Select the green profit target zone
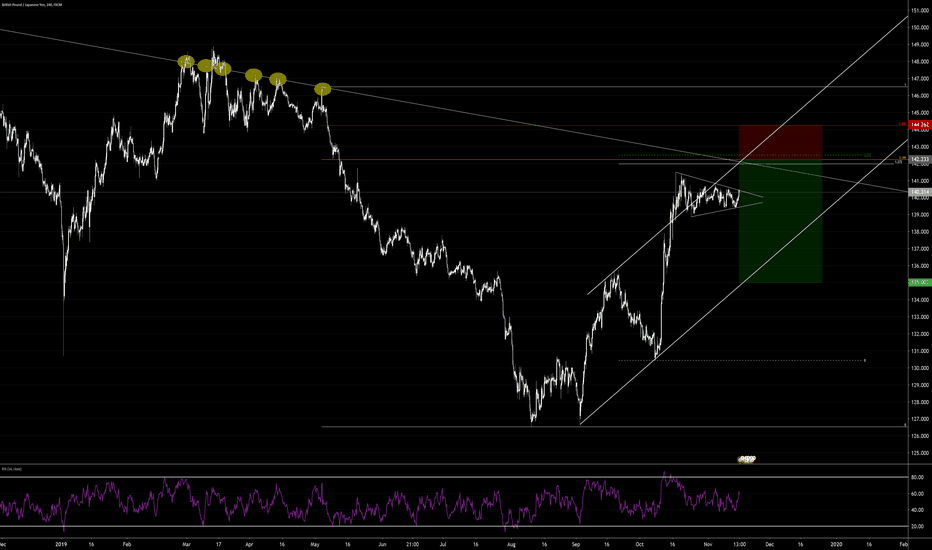The image size is (932, 550). pyautogui.click(x=780, y=222)
